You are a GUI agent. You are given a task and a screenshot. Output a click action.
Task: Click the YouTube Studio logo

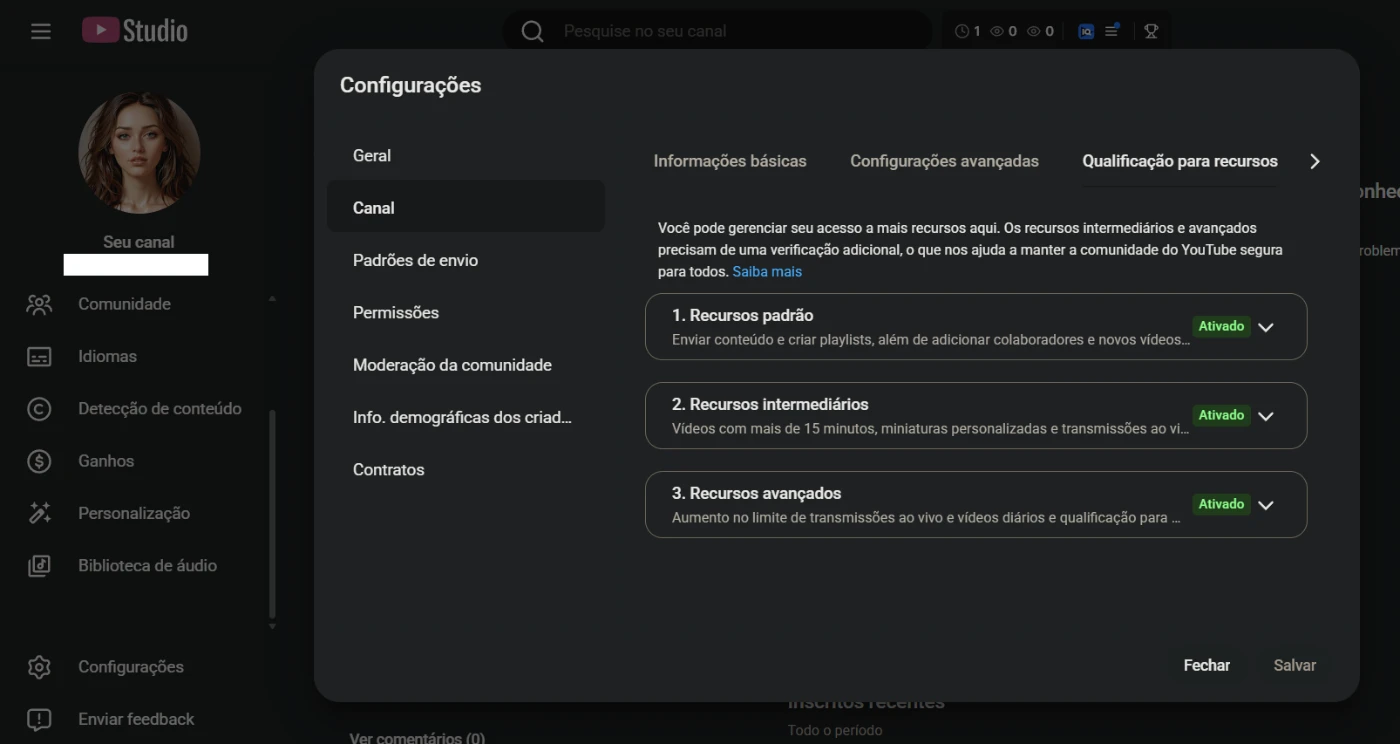pos(135,31)
